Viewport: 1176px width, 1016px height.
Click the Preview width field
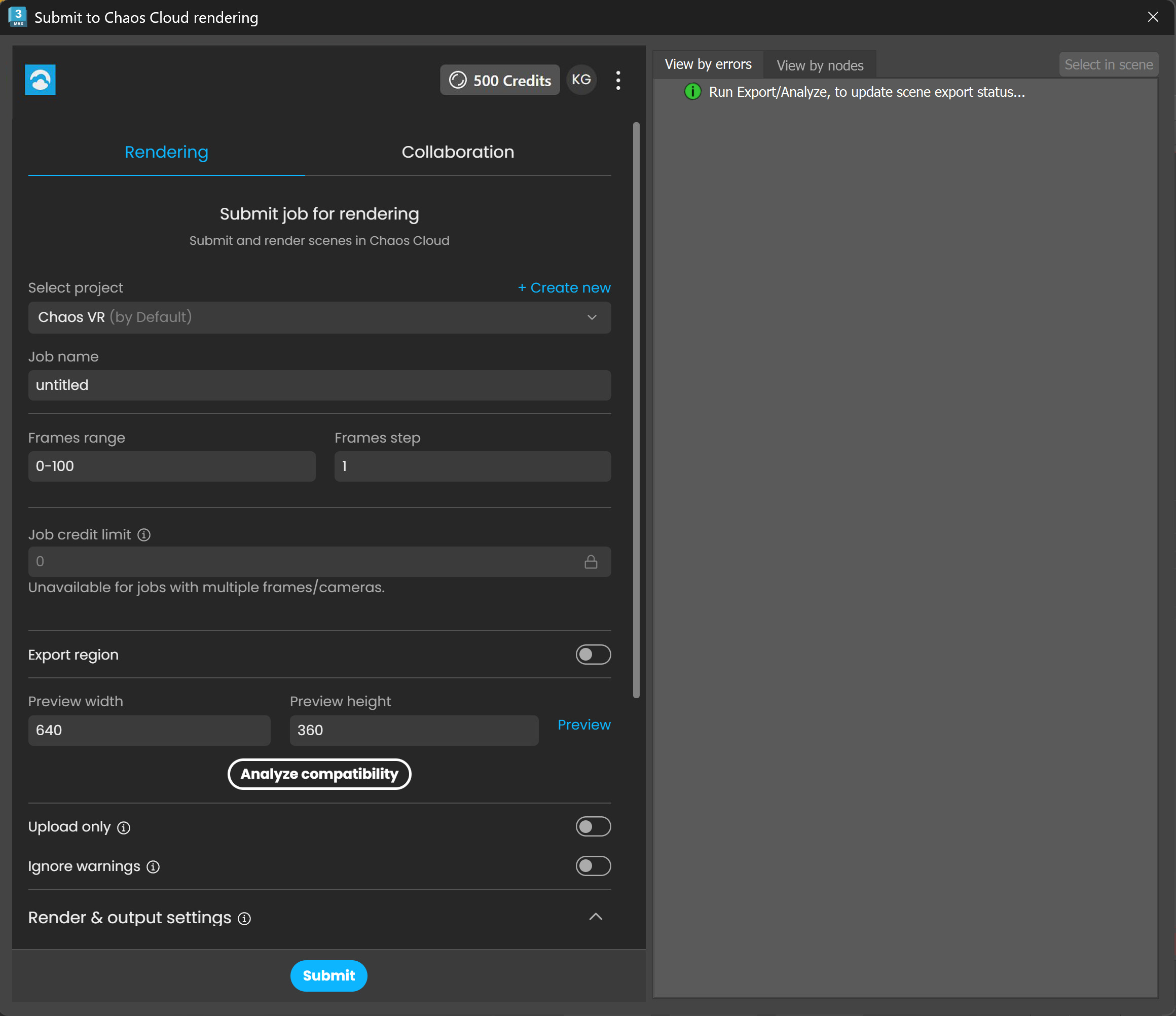tap(149, 731)
